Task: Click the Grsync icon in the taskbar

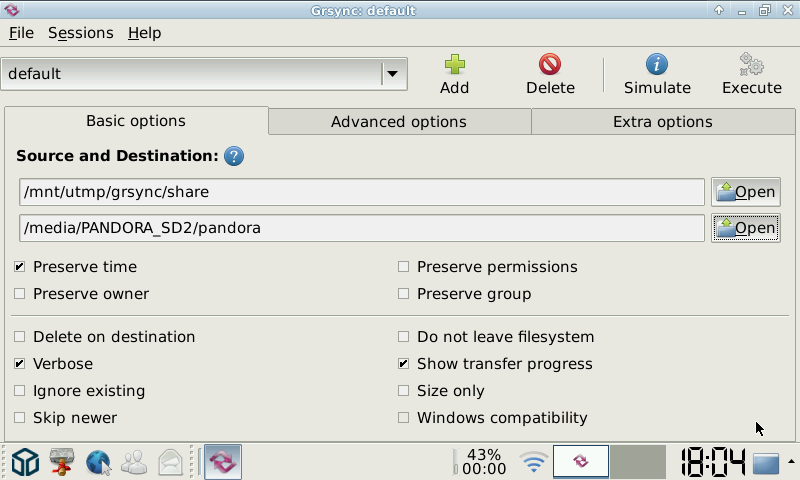Action: click(223, 462)
